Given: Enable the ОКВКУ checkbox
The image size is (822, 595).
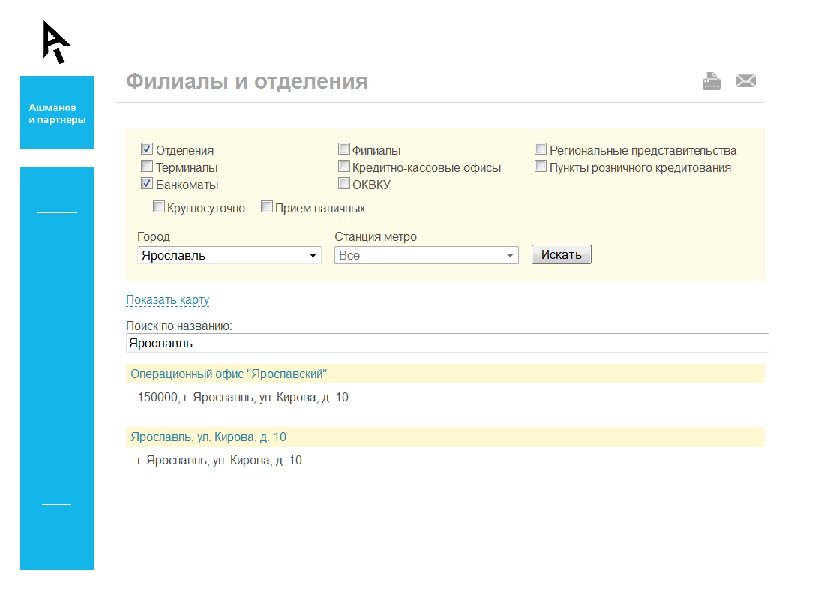Looking at the screenshot, I should click(x=344, y=183).
